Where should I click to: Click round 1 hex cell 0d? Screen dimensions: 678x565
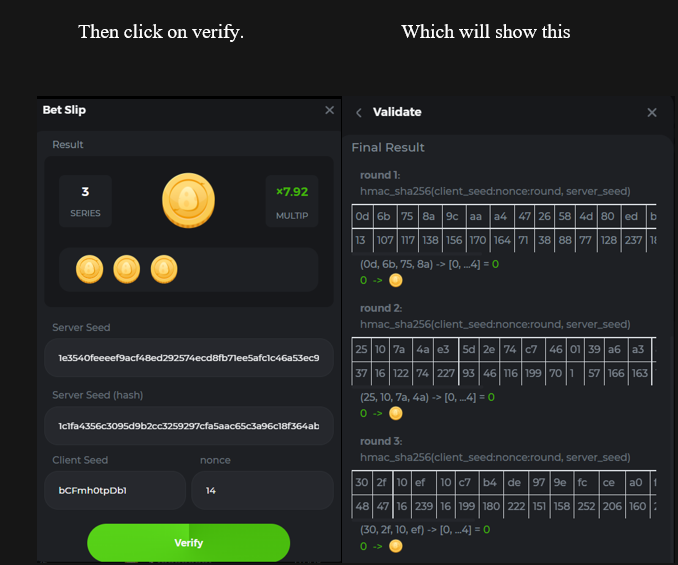361,217
